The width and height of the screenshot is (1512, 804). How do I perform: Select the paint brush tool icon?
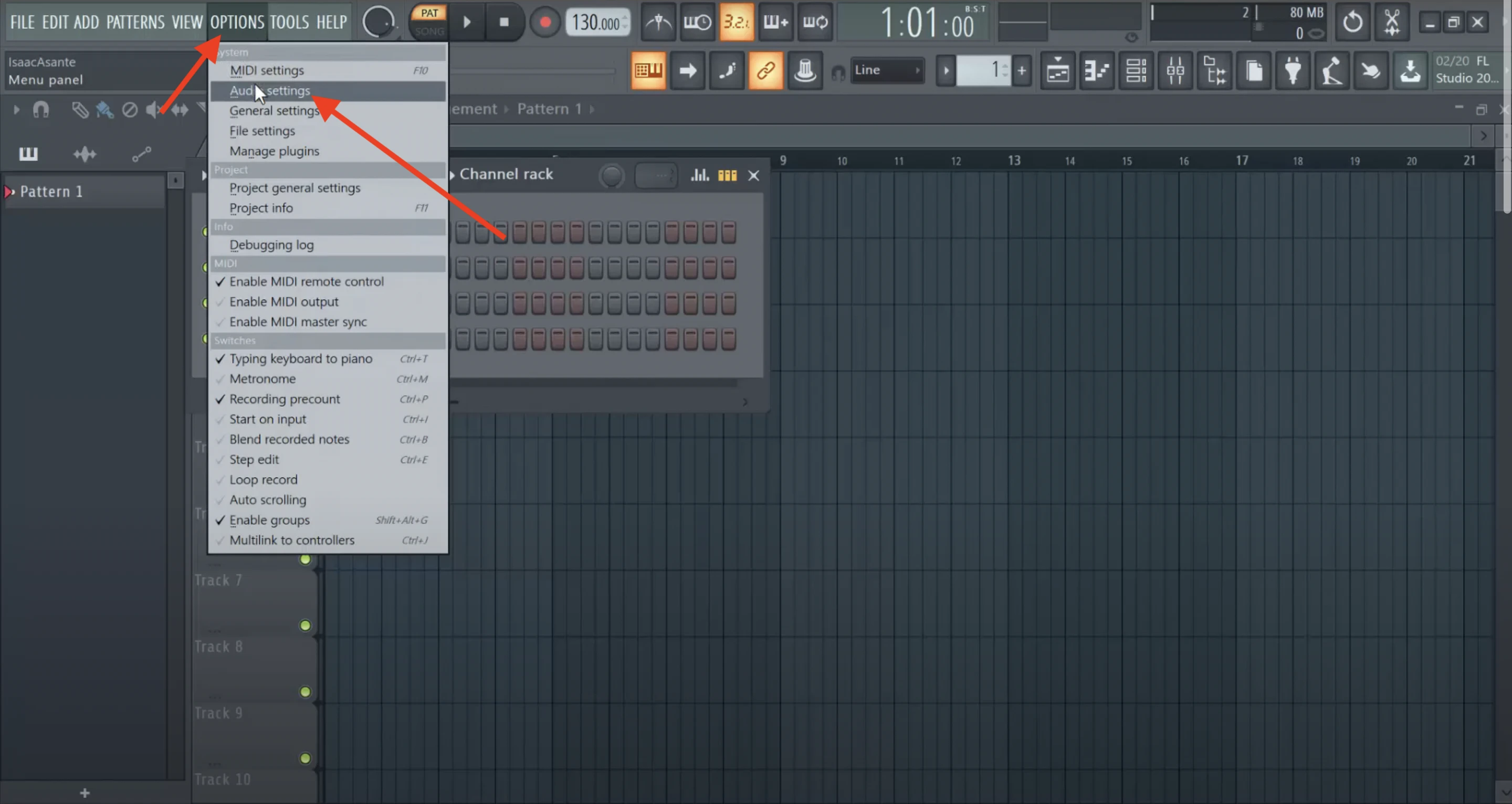click(104, 109)
